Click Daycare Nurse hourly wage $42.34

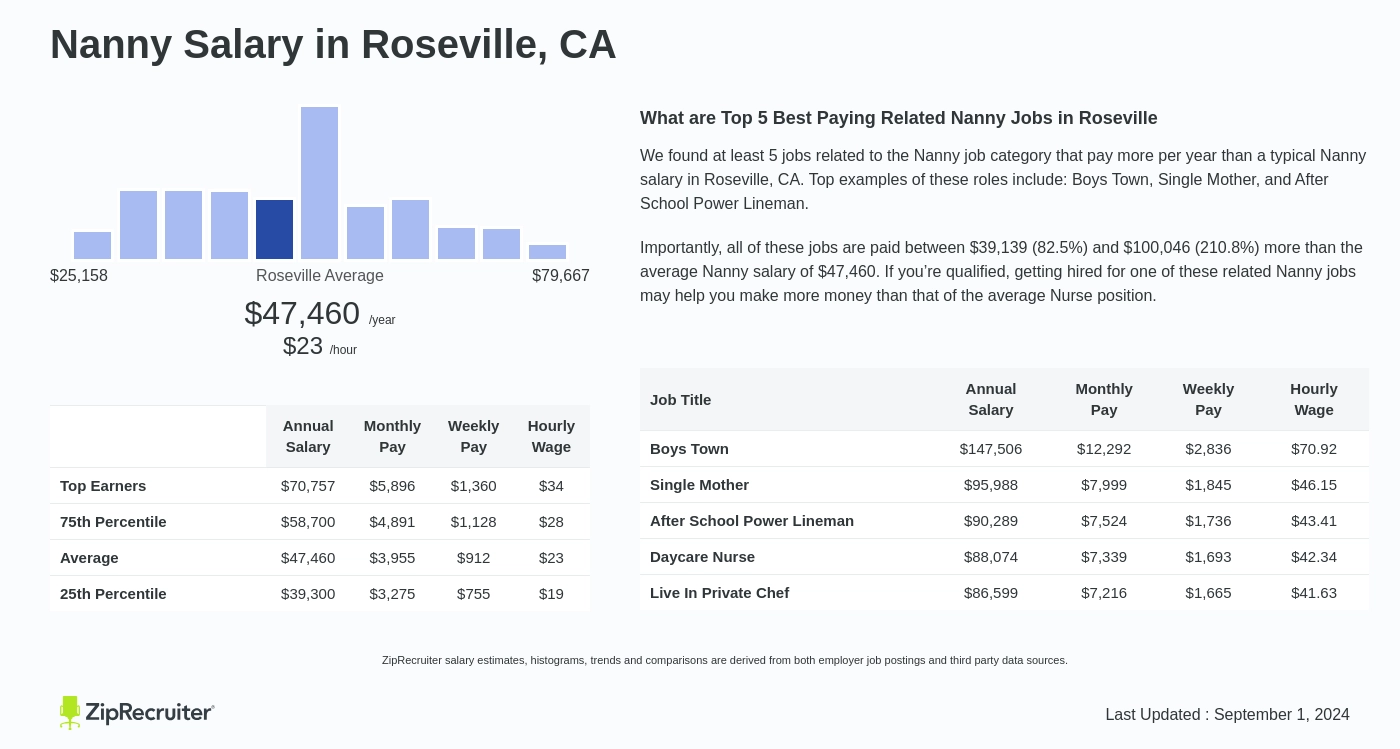tap(1314, 557)
